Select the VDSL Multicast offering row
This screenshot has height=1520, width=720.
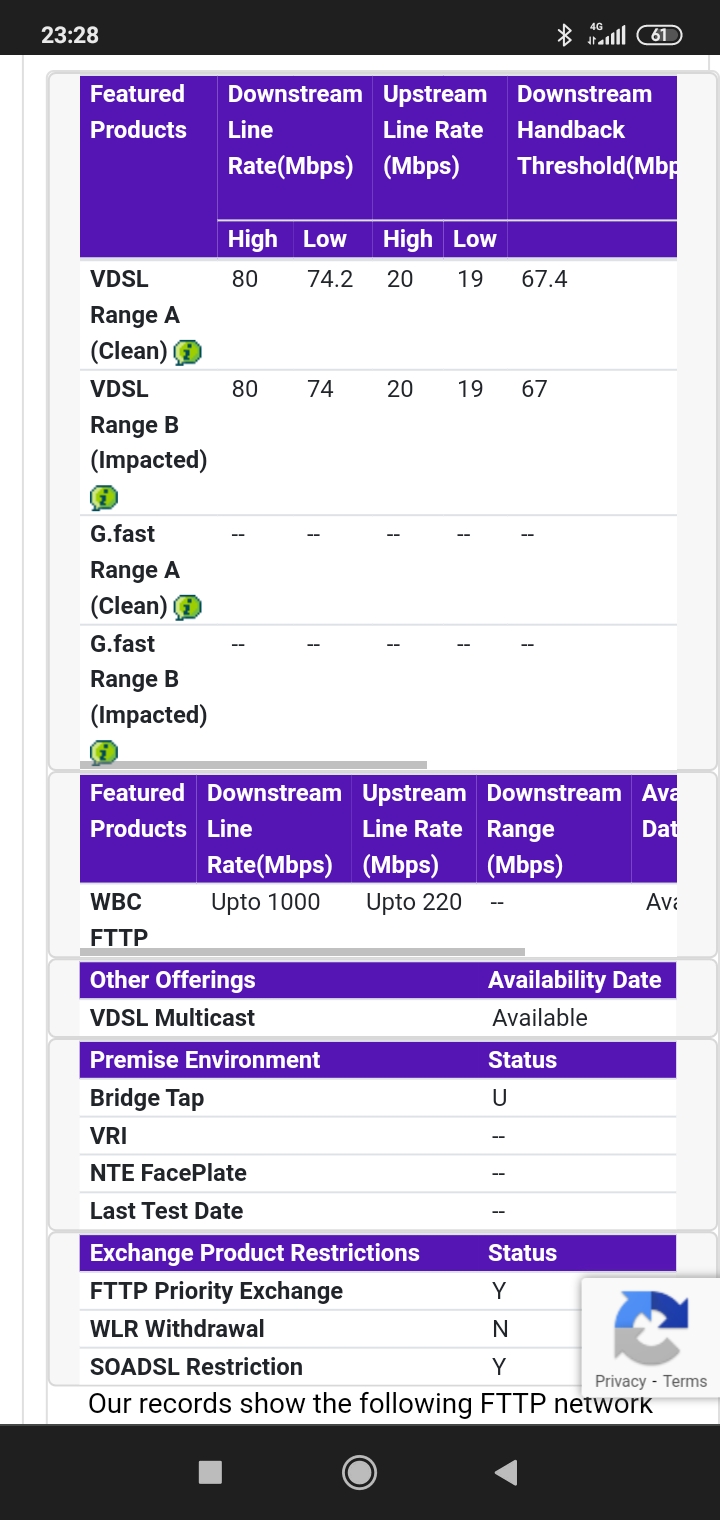pyautogui.click(x=300, y=1017)
